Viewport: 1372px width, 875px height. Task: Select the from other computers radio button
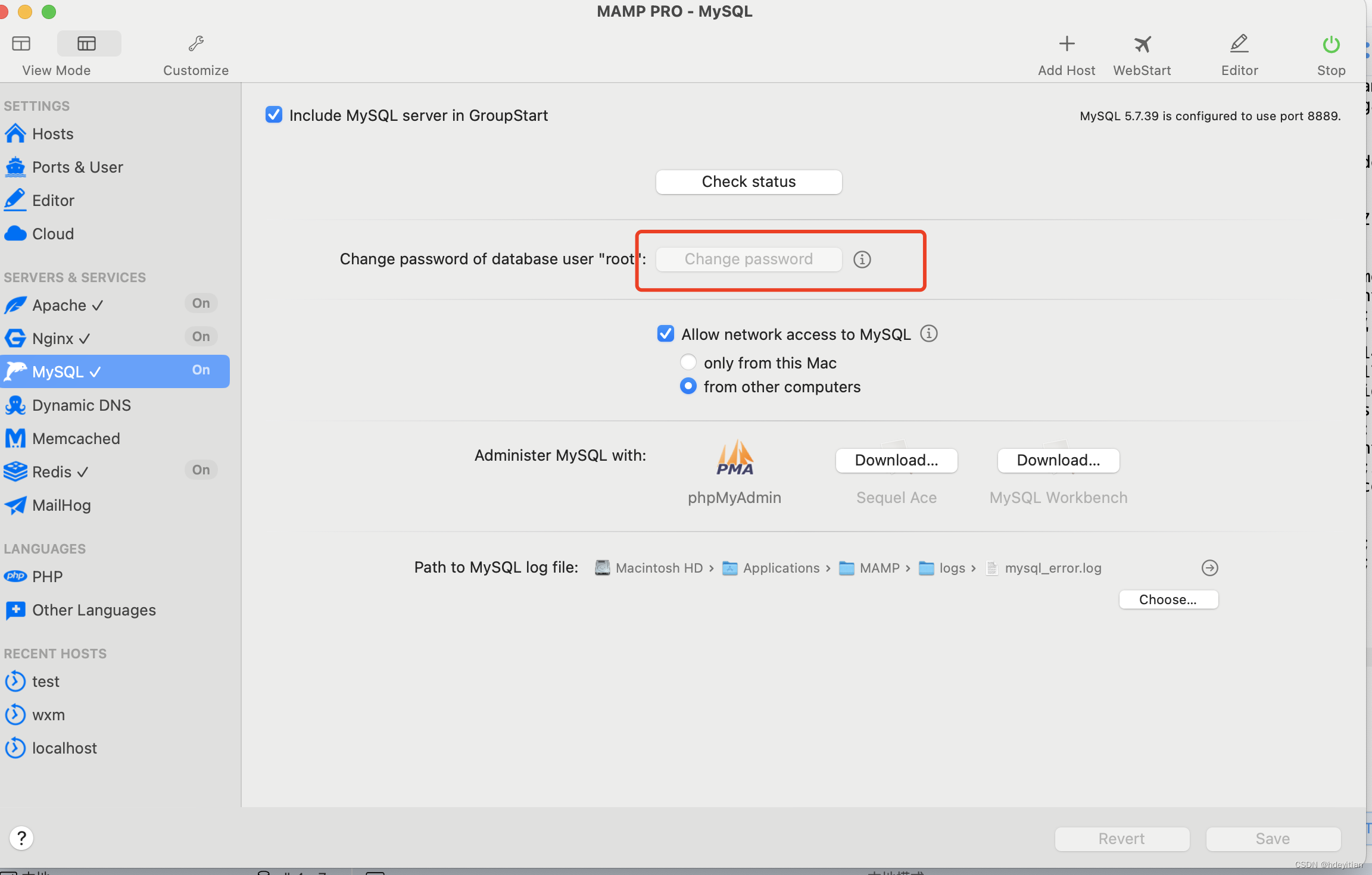click(688, 386)
